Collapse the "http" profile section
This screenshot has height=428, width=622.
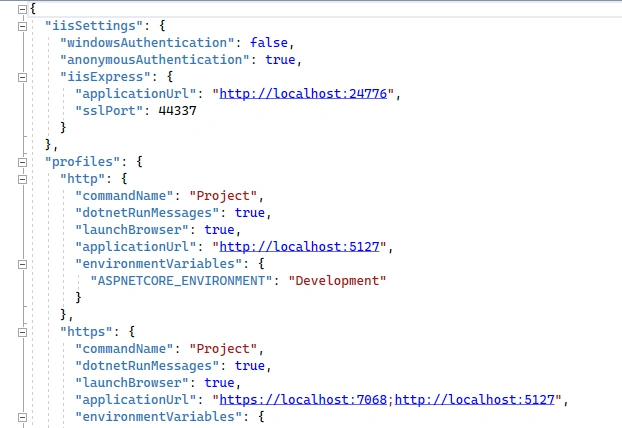pyautogui.click(x=23, y=179)
